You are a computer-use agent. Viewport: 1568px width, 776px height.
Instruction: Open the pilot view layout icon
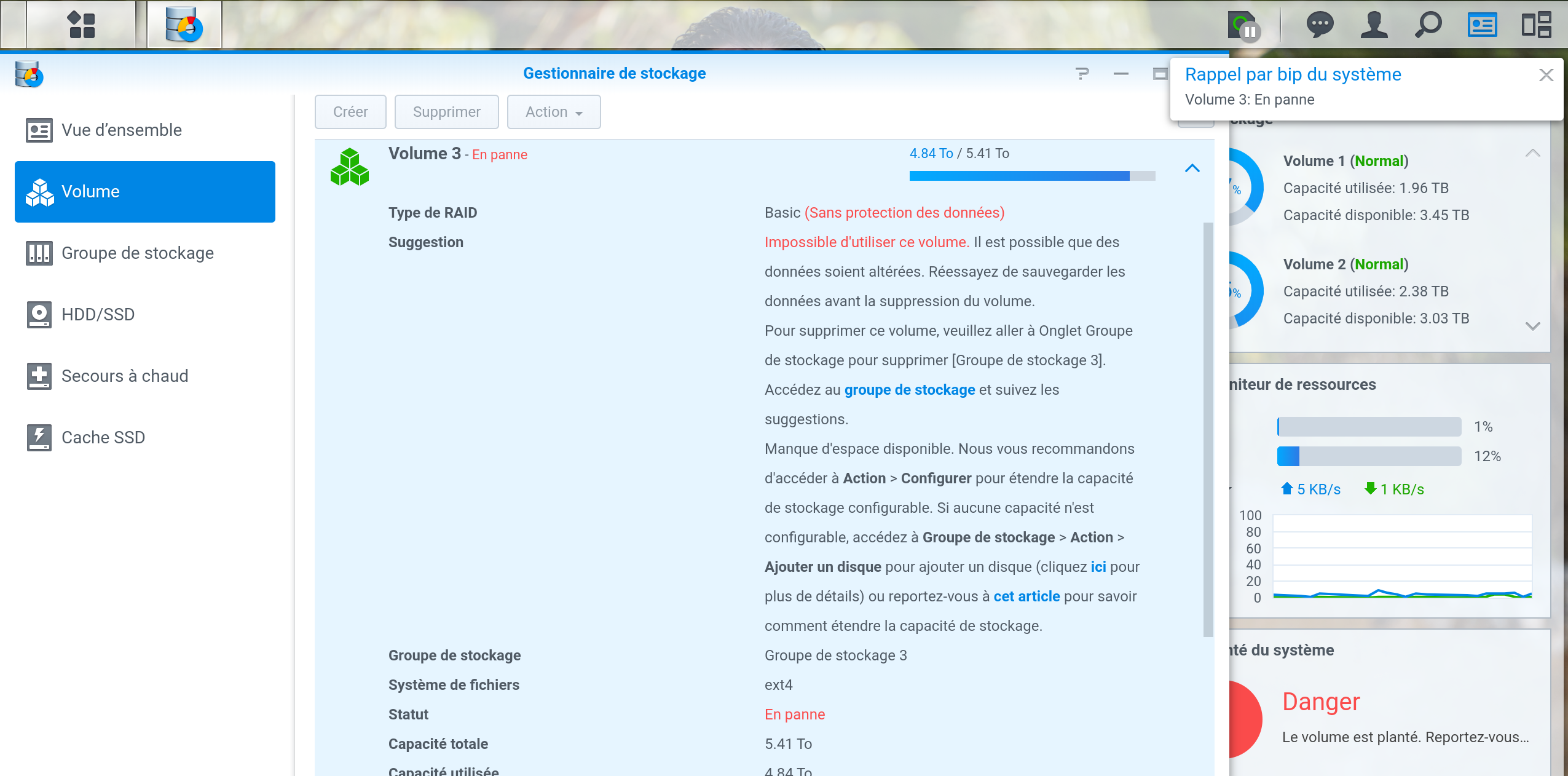1536,25
